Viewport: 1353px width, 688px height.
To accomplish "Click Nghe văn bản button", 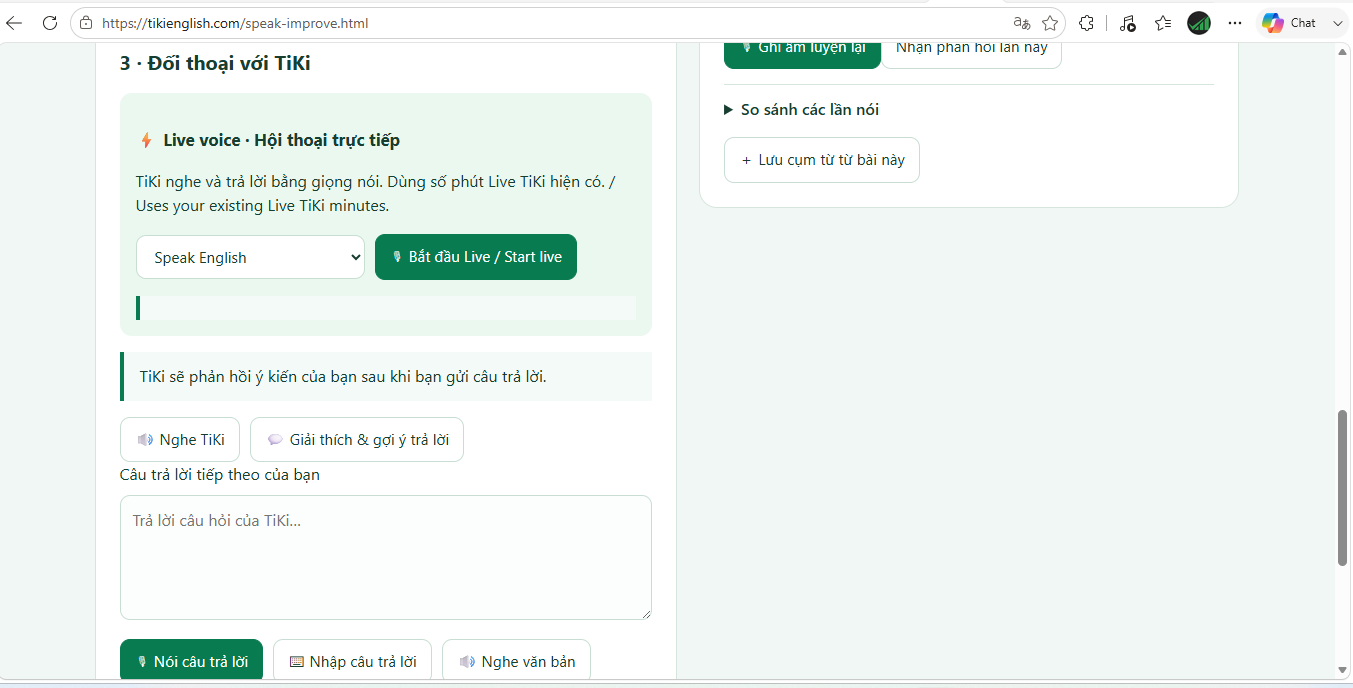I will pos(516,660).
